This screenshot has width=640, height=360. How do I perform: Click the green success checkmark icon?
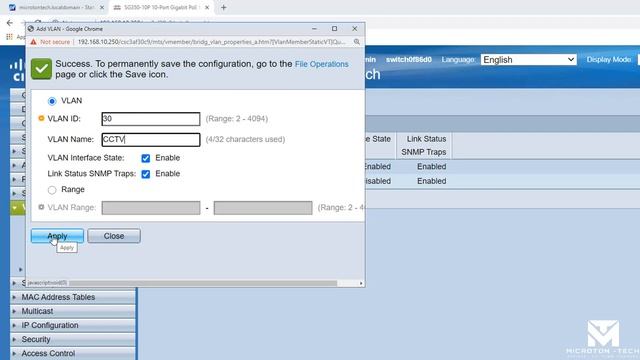pos(41,69)
